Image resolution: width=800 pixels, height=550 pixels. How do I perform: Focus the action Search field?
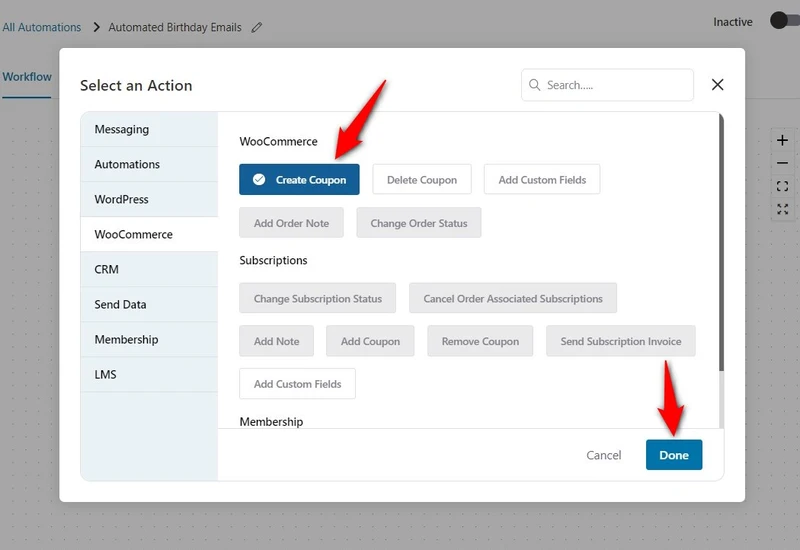pos(607,85)
